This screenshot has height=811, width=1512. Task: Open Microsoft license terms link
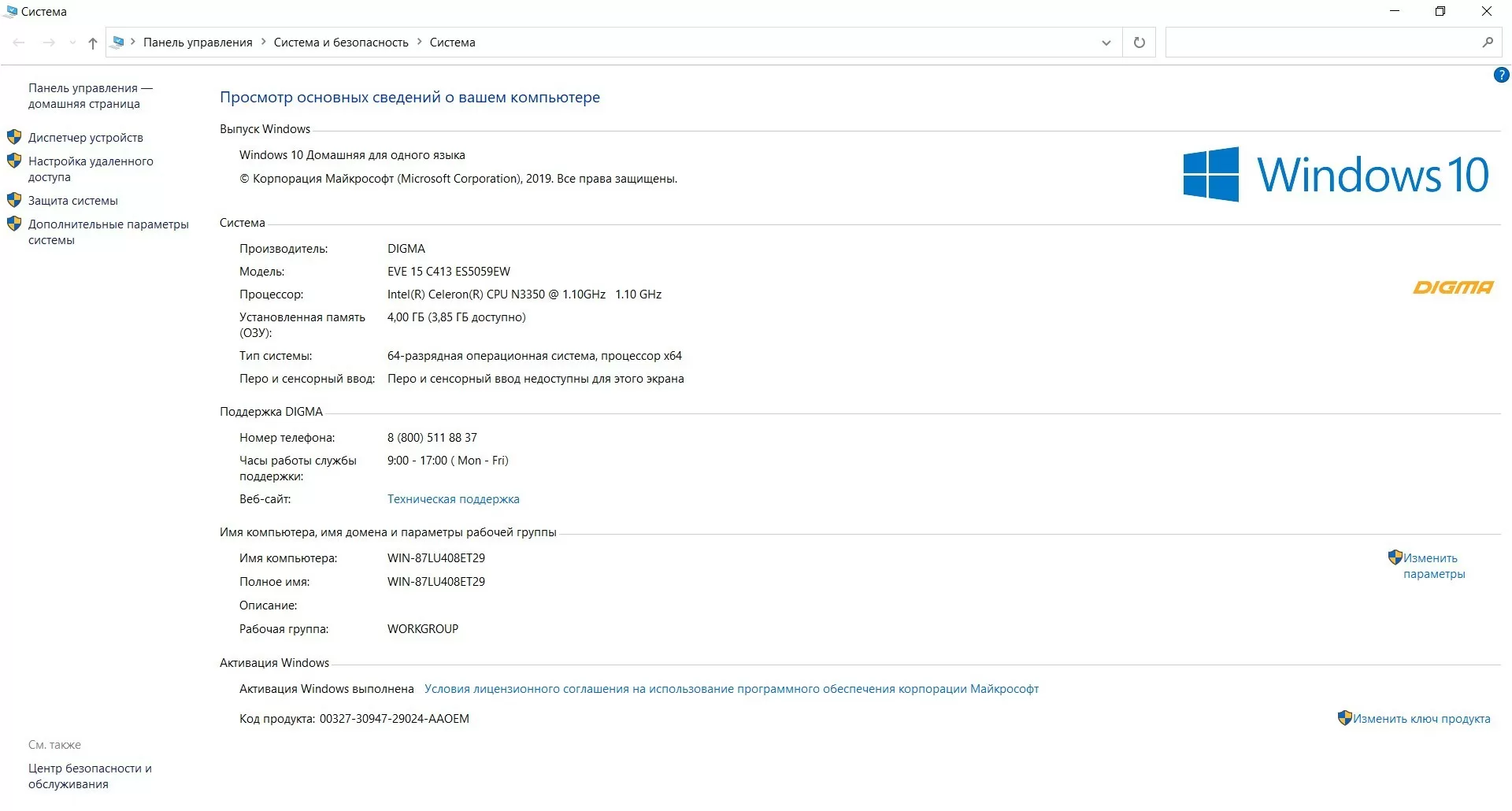(x=732, y=689)
